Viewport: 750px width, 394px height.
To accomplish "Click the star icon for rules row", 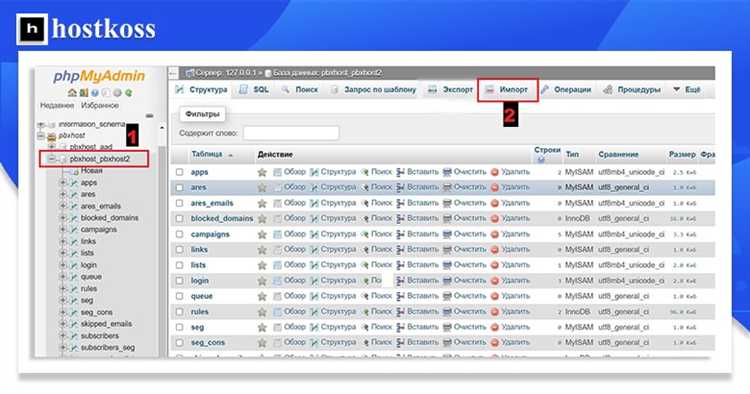I will [x=262, y=312].
